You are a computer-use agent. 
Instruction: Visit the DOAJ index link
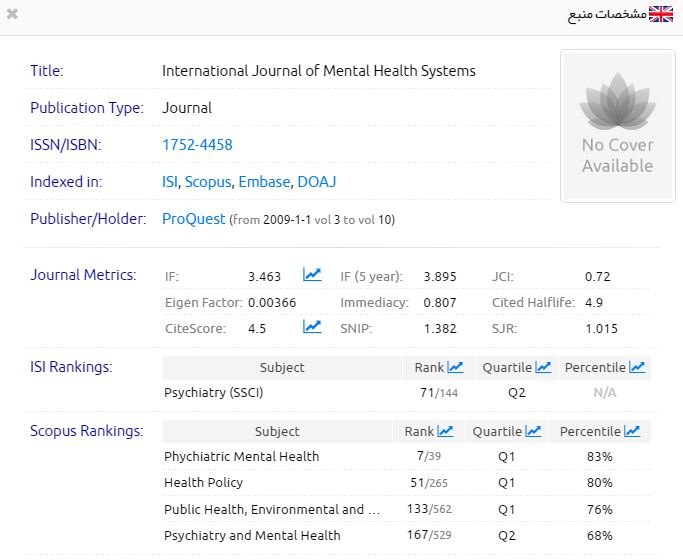316,182
